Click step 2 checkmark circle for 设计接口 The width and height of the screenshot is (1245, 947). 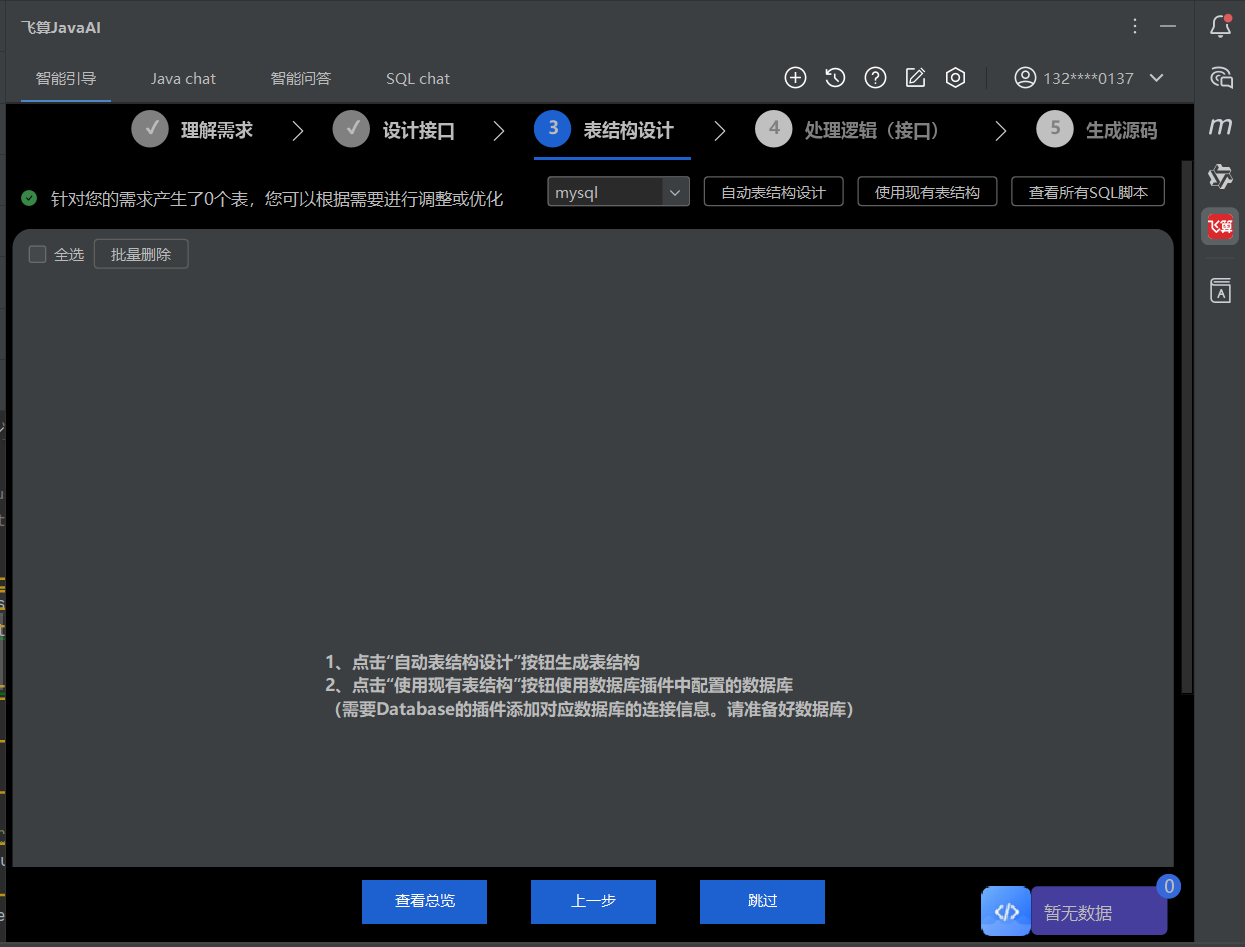351,129
